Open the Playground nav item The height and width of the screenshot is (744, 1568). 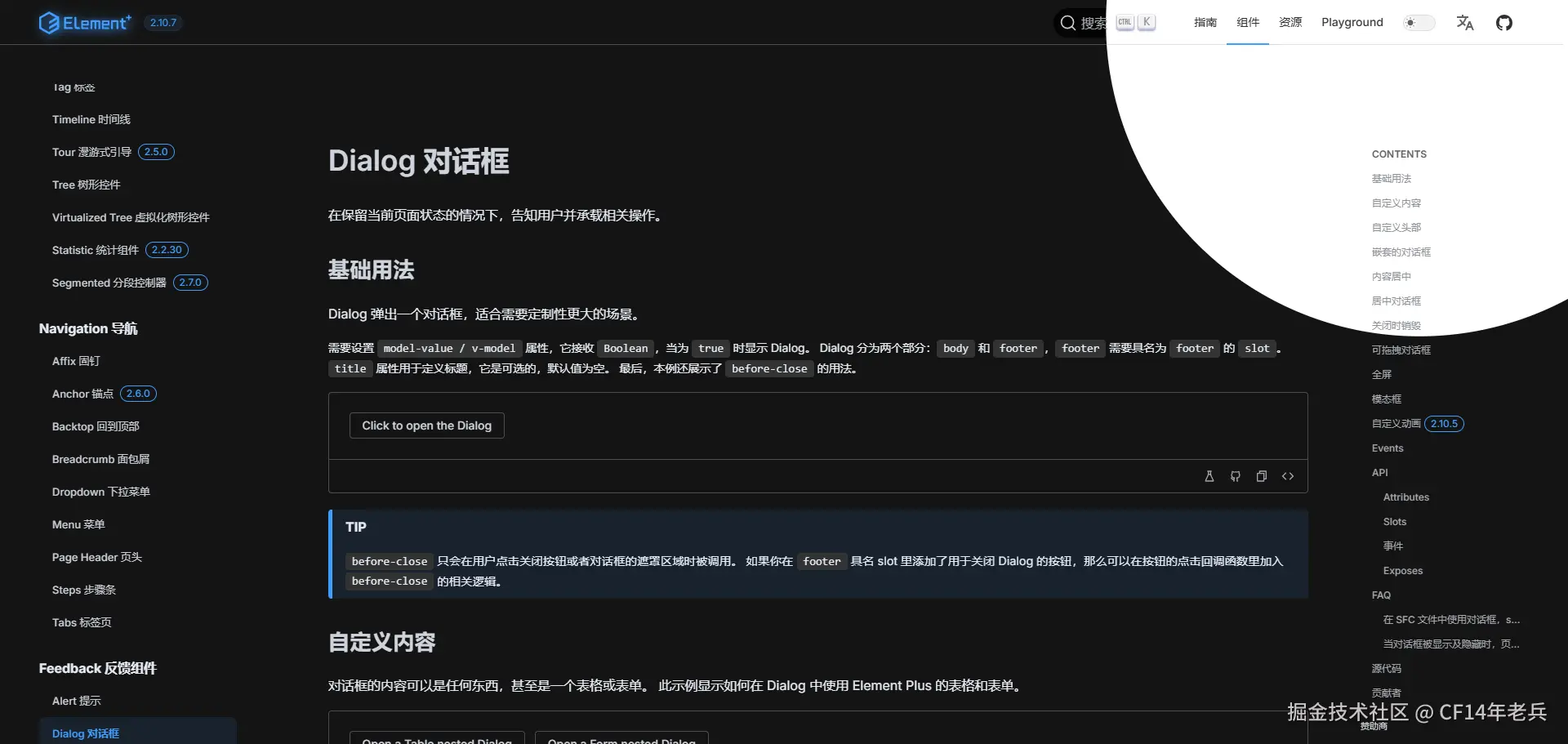[x=1352, y=23]
